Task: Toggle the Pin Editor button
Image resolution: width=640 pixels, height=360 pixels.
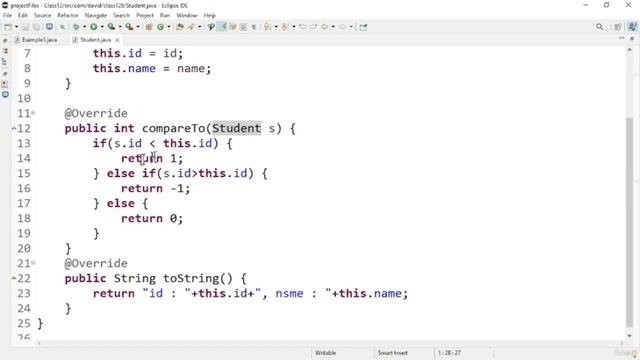Action: coord(363,27)
